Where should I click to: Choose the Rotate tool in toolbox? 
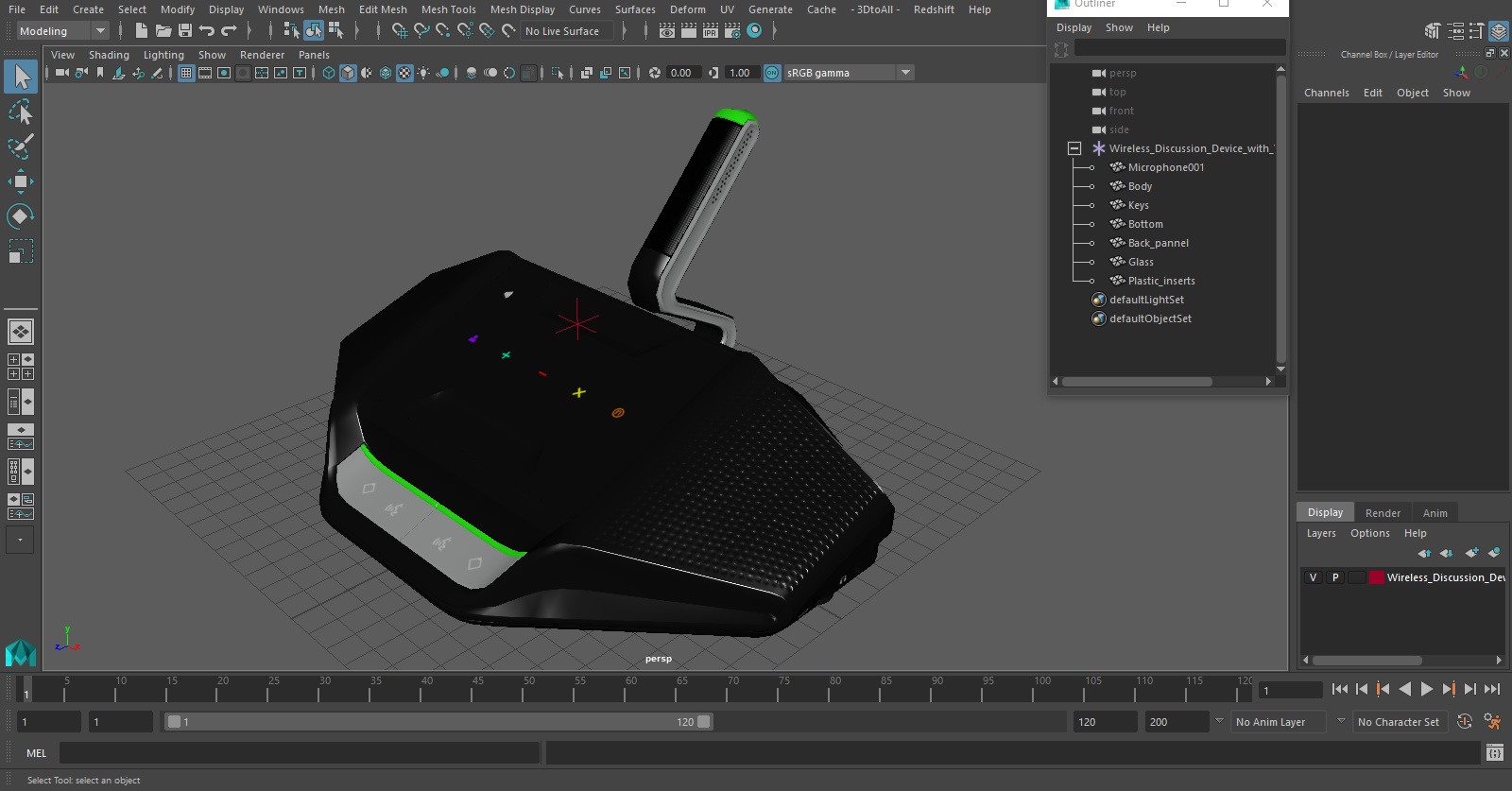20,216
